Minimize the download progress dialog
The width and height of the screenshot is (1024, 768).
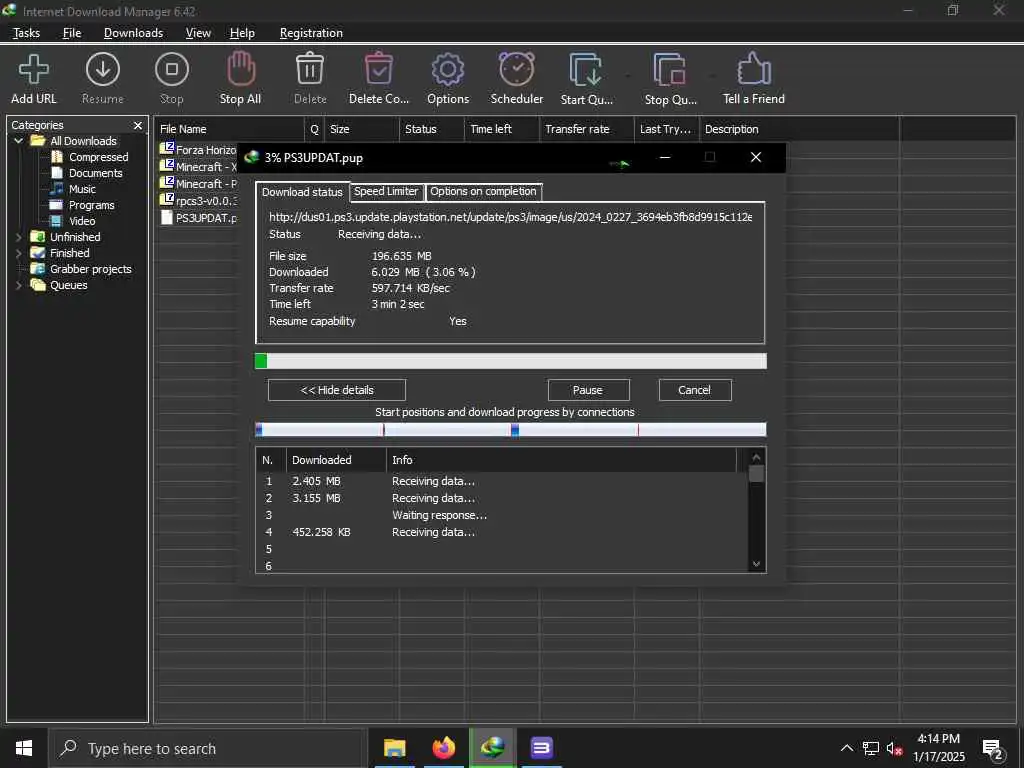pos(665,157)
